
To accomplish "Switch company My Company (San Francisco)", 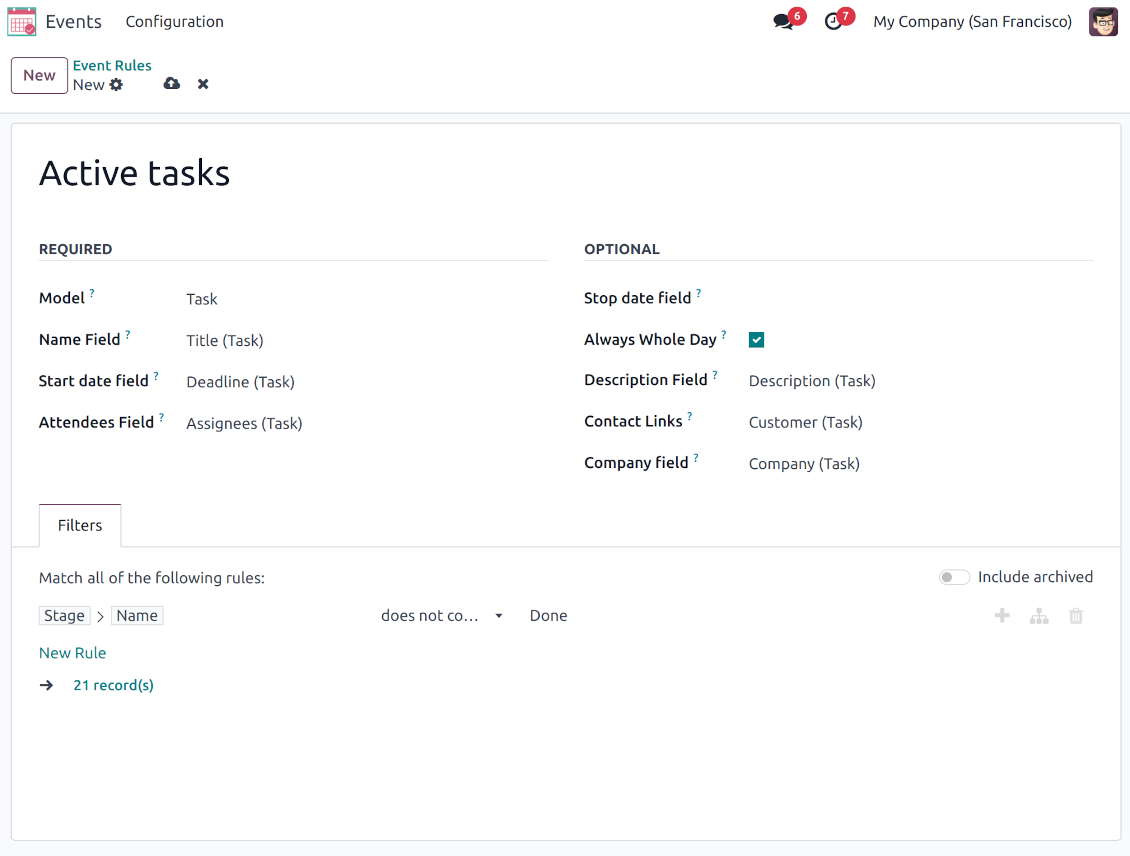I will (972, 22).
